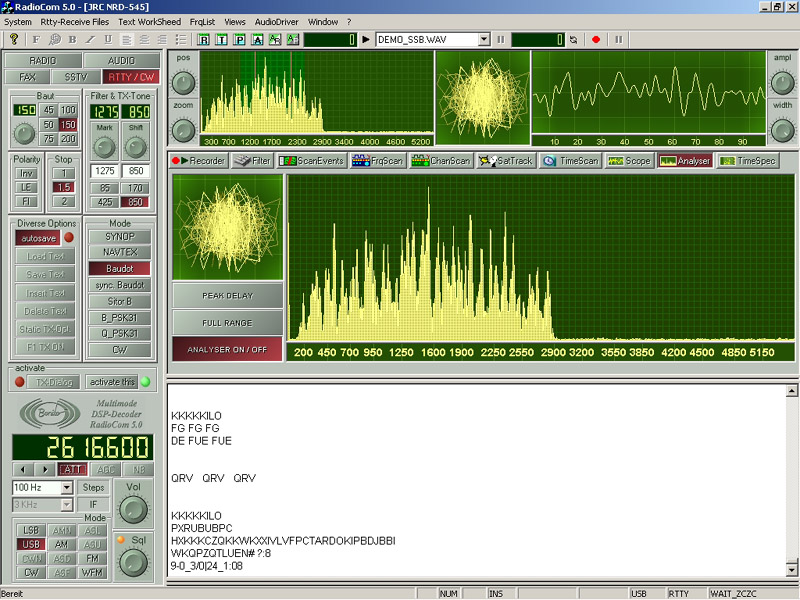This screenshot has width=800, height=600.
Task: Start recording with red record icon
Action: click(x=596, y=39)
